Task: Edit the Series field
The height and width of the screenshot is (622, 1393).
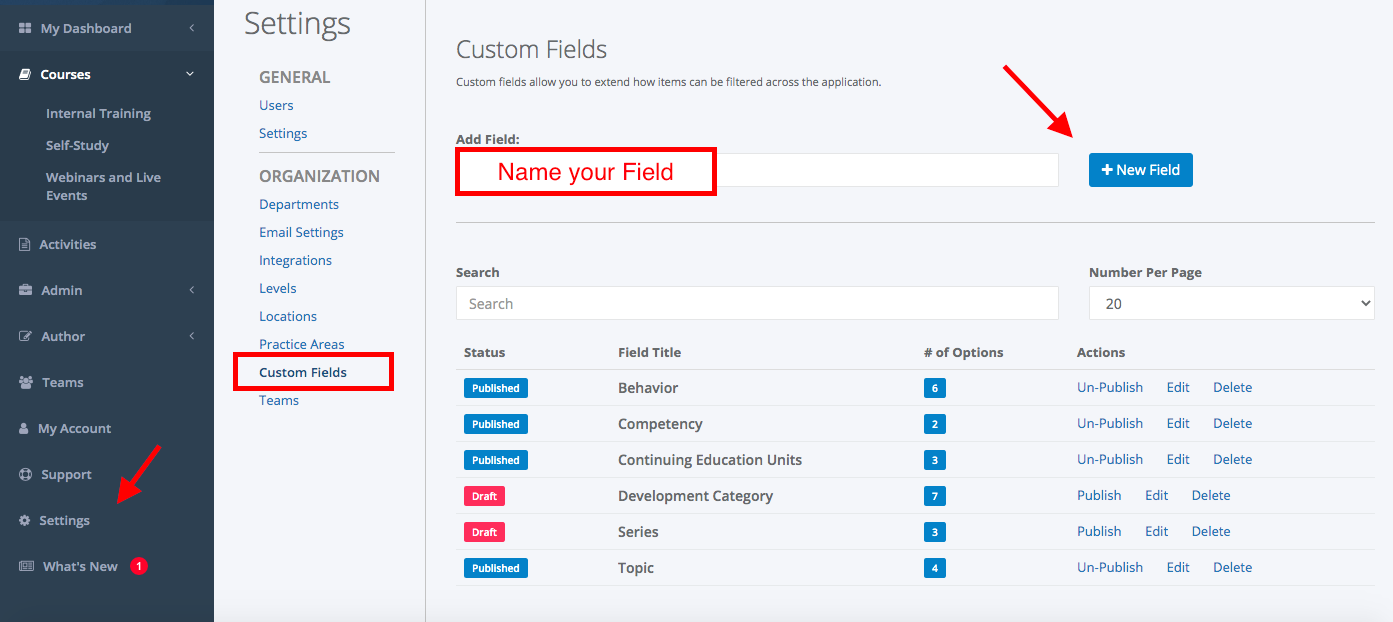Action: (x=1157, y=531)
